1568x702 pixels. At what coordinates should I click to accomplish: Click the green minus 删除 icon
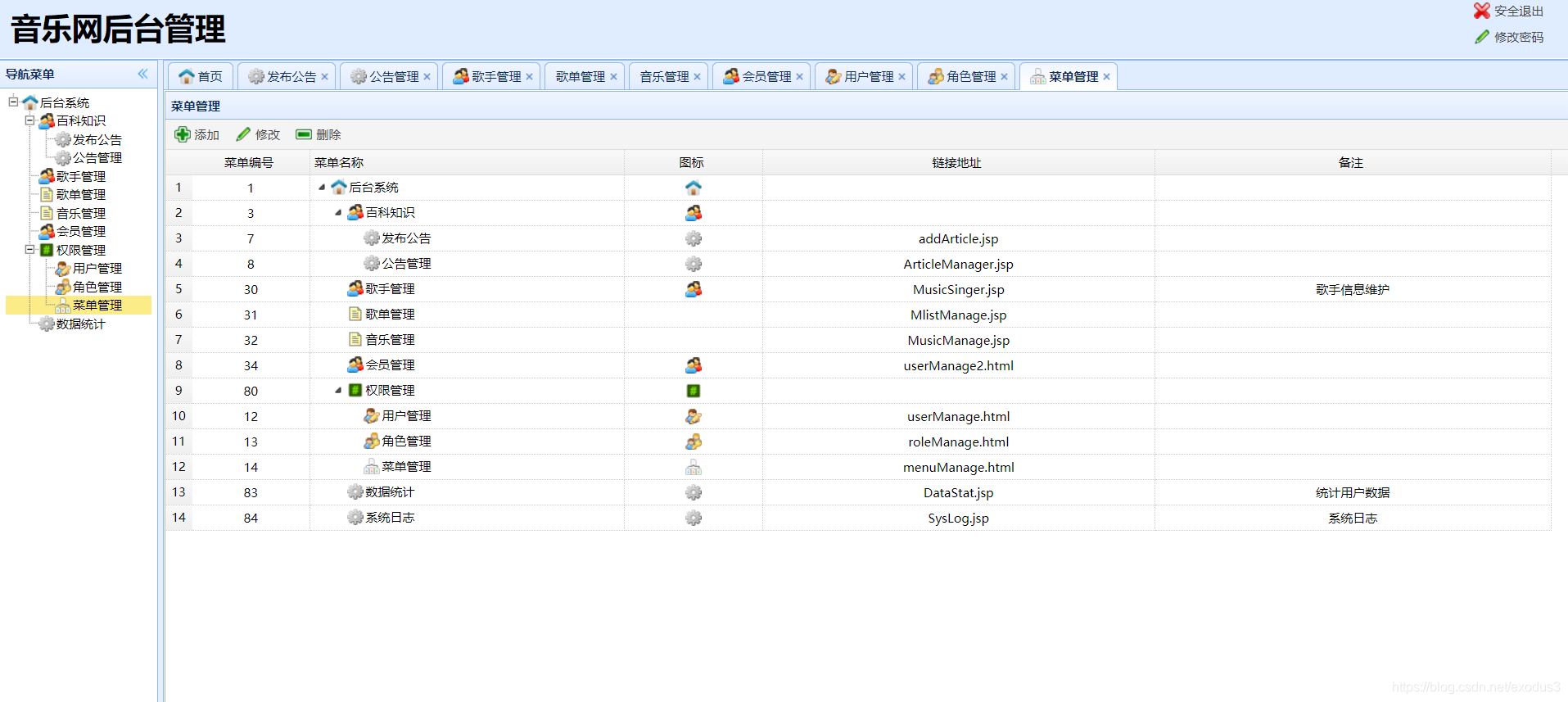(304, 134)
